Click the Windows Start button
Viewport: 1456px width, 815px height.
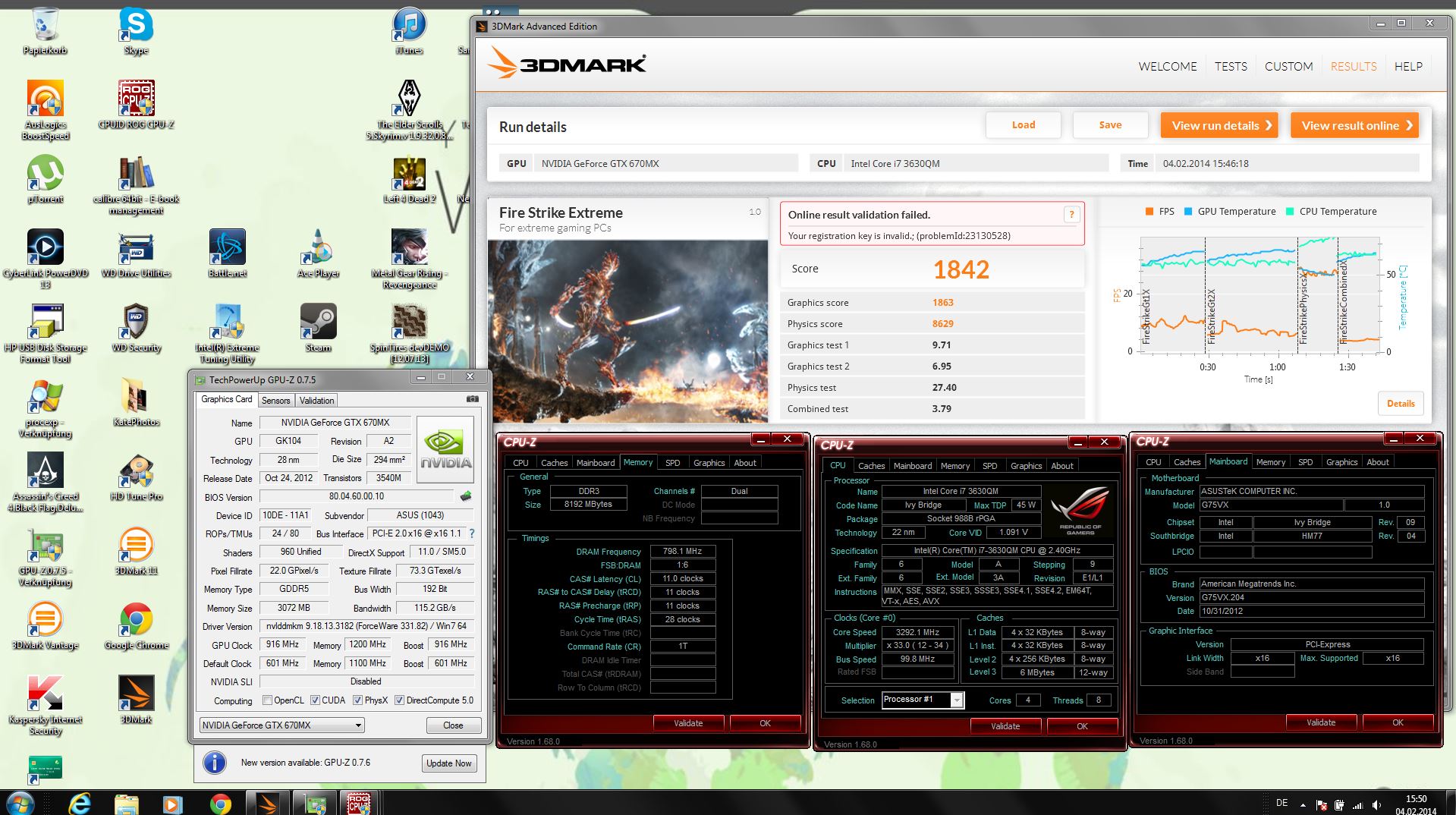(20, 803)
